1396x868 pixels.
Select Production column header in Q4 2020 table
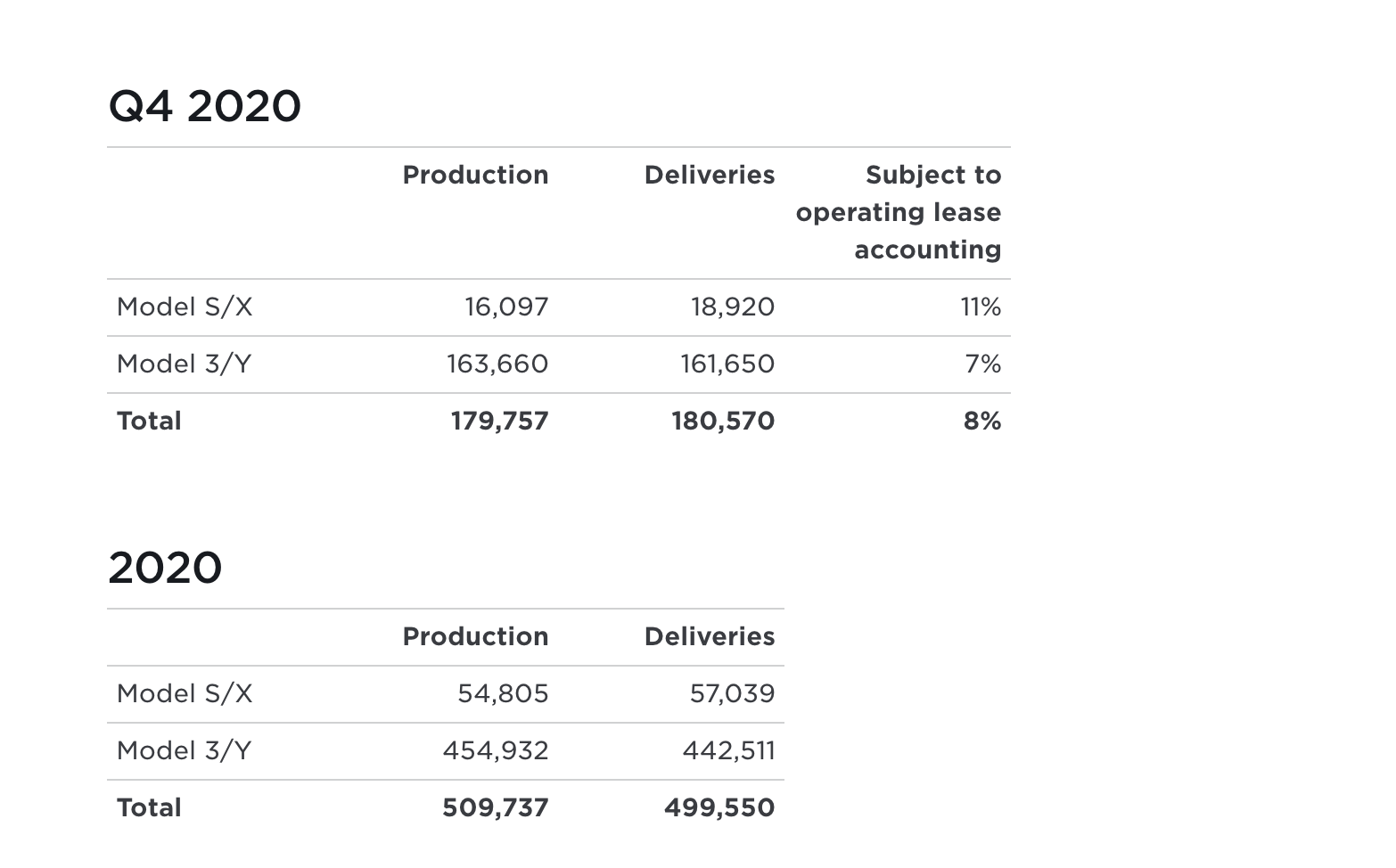475,176
